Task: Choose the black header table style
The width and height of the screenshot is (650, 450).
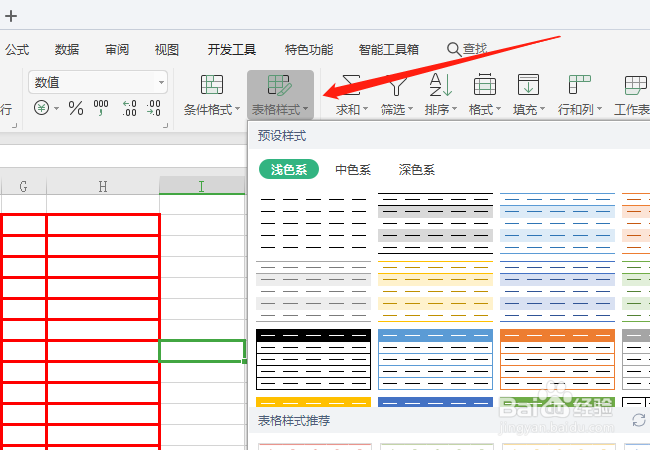Action: tap(313, 359)
